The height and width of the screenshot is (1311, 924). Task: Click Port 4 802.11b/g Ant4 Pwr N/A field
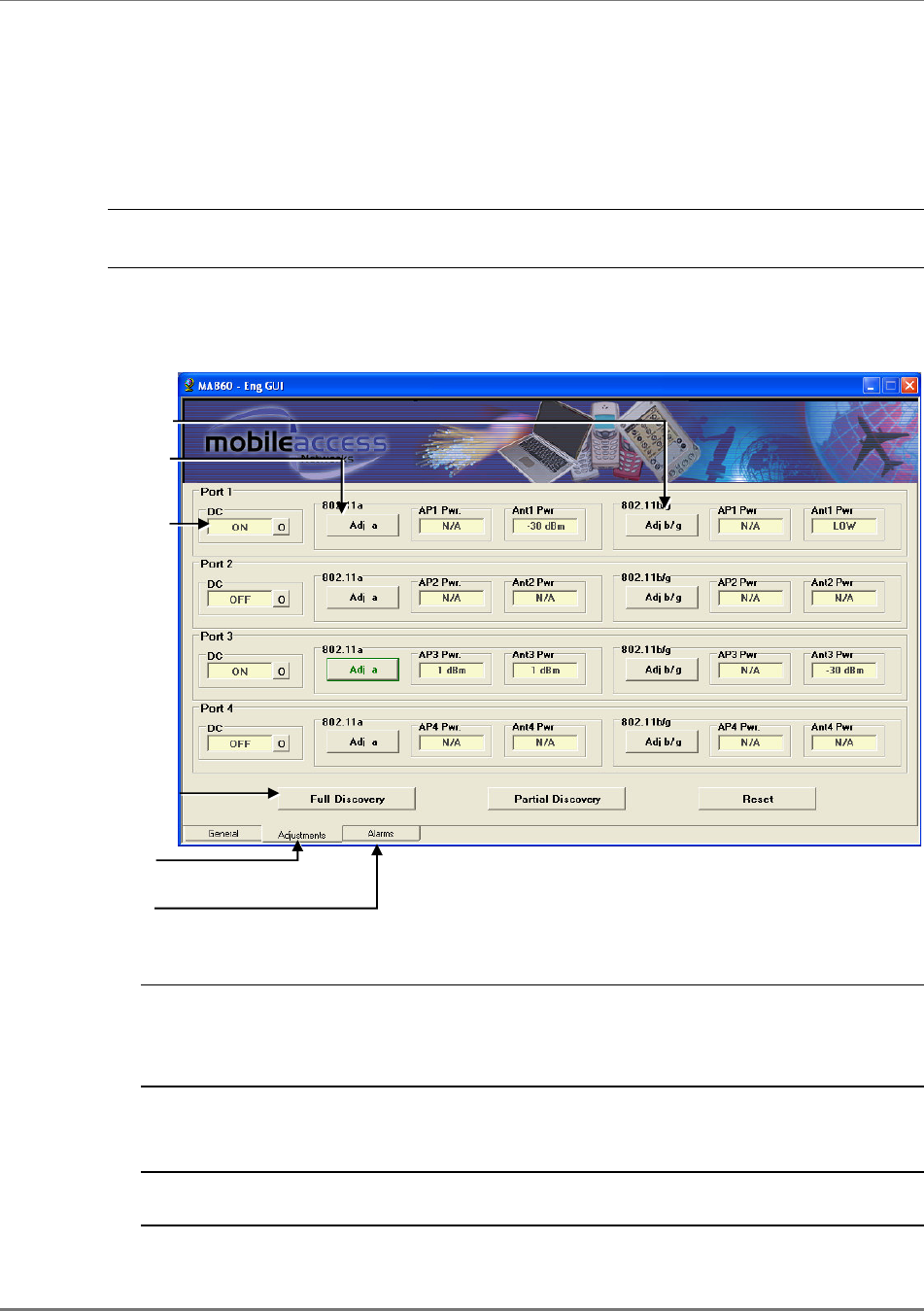[844, 742]
